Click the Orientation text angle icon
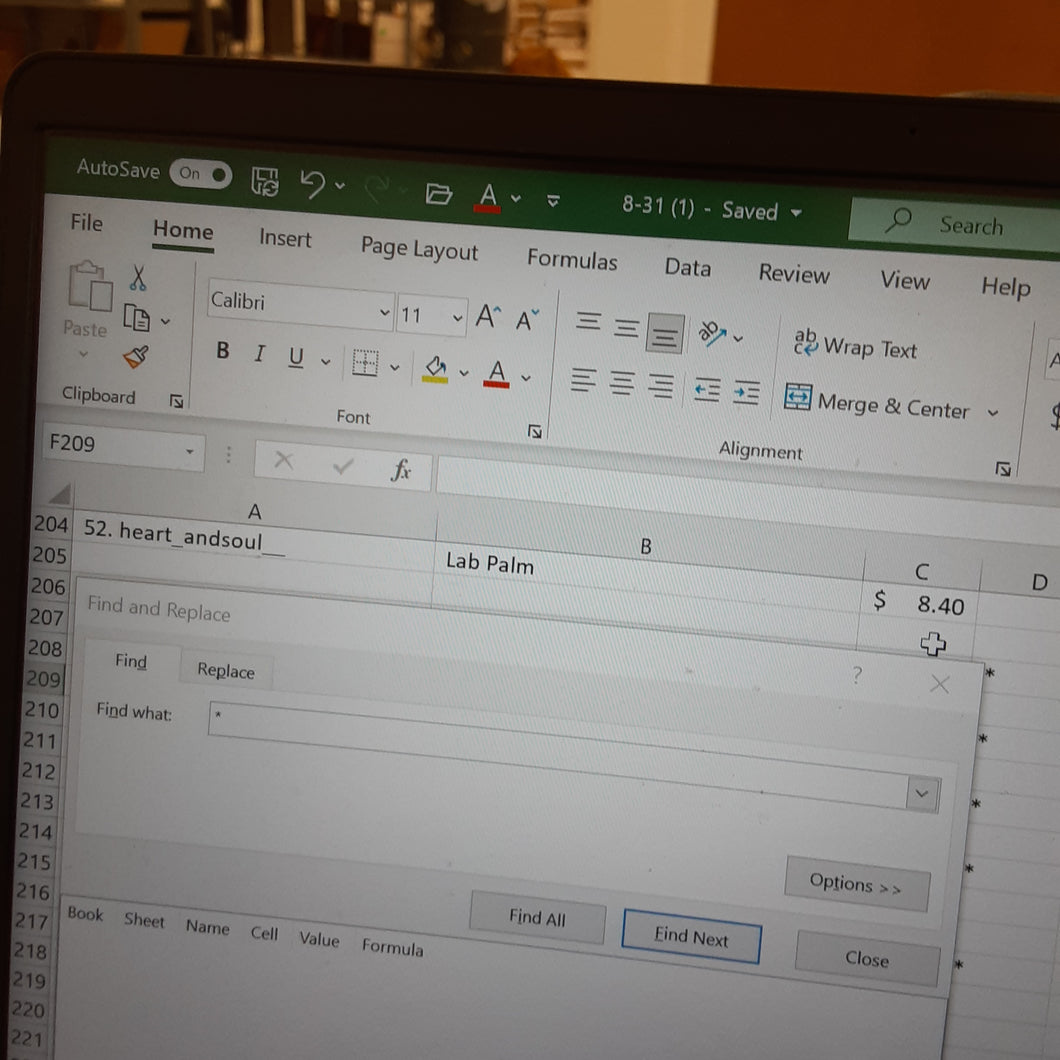The image size is (1060, 1060). coord(712,333)
